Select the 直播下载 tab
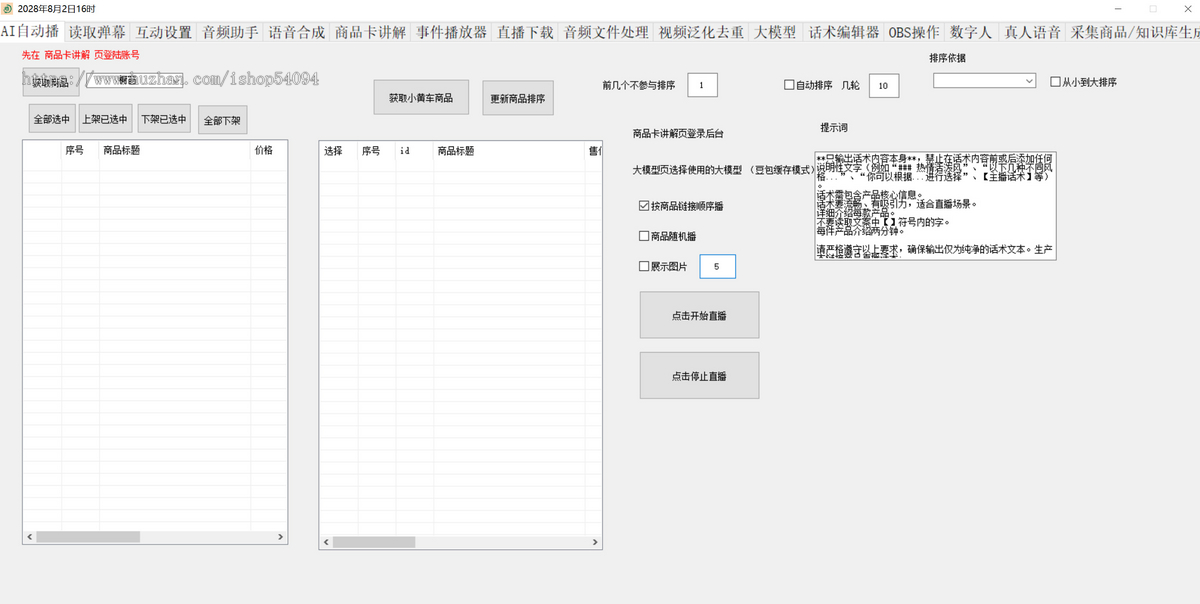The image size is (1200, 604). [x=525, y=32]
